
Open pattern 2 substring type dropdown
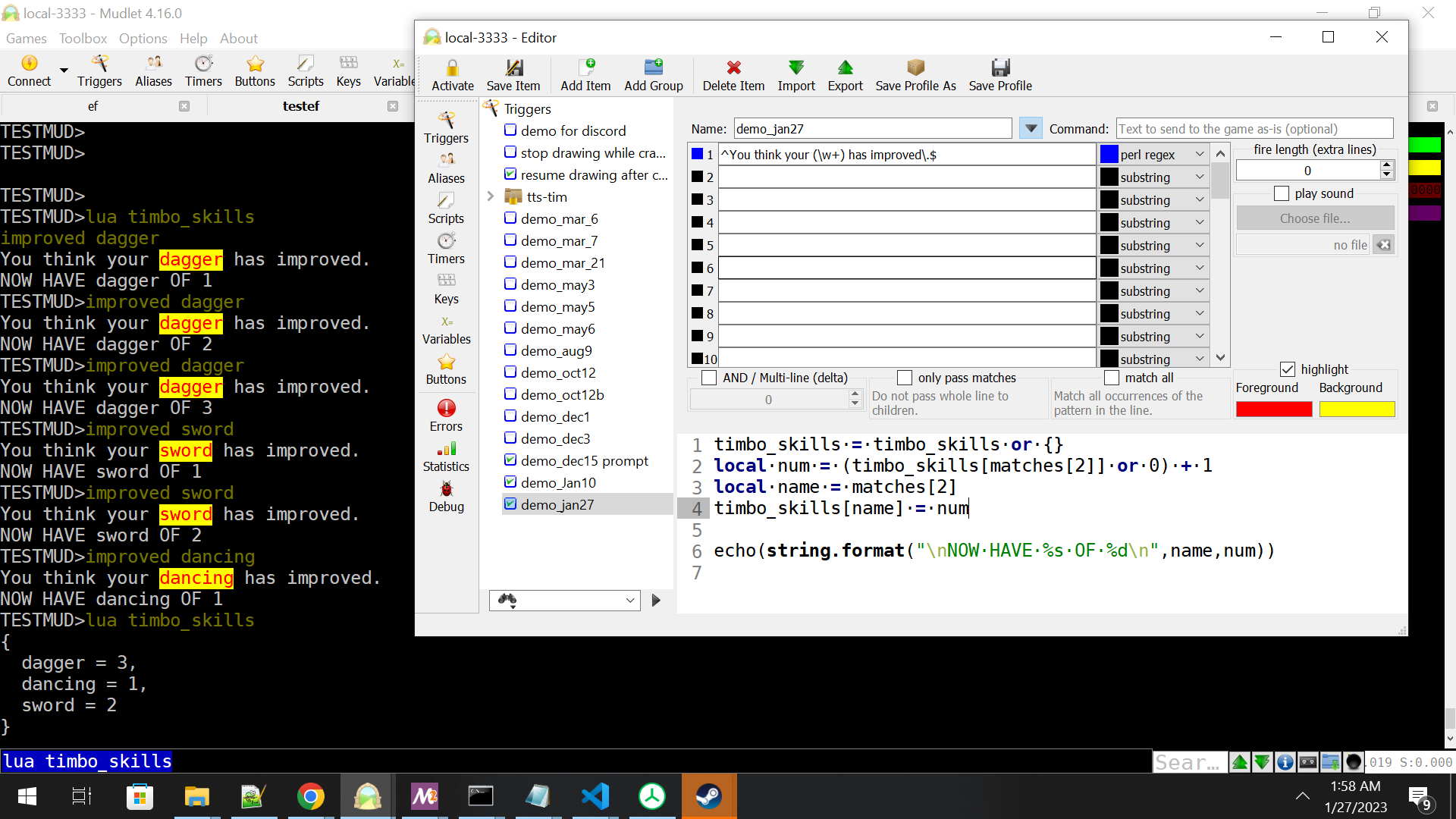pyautogui.click(x=1154, y=177)
